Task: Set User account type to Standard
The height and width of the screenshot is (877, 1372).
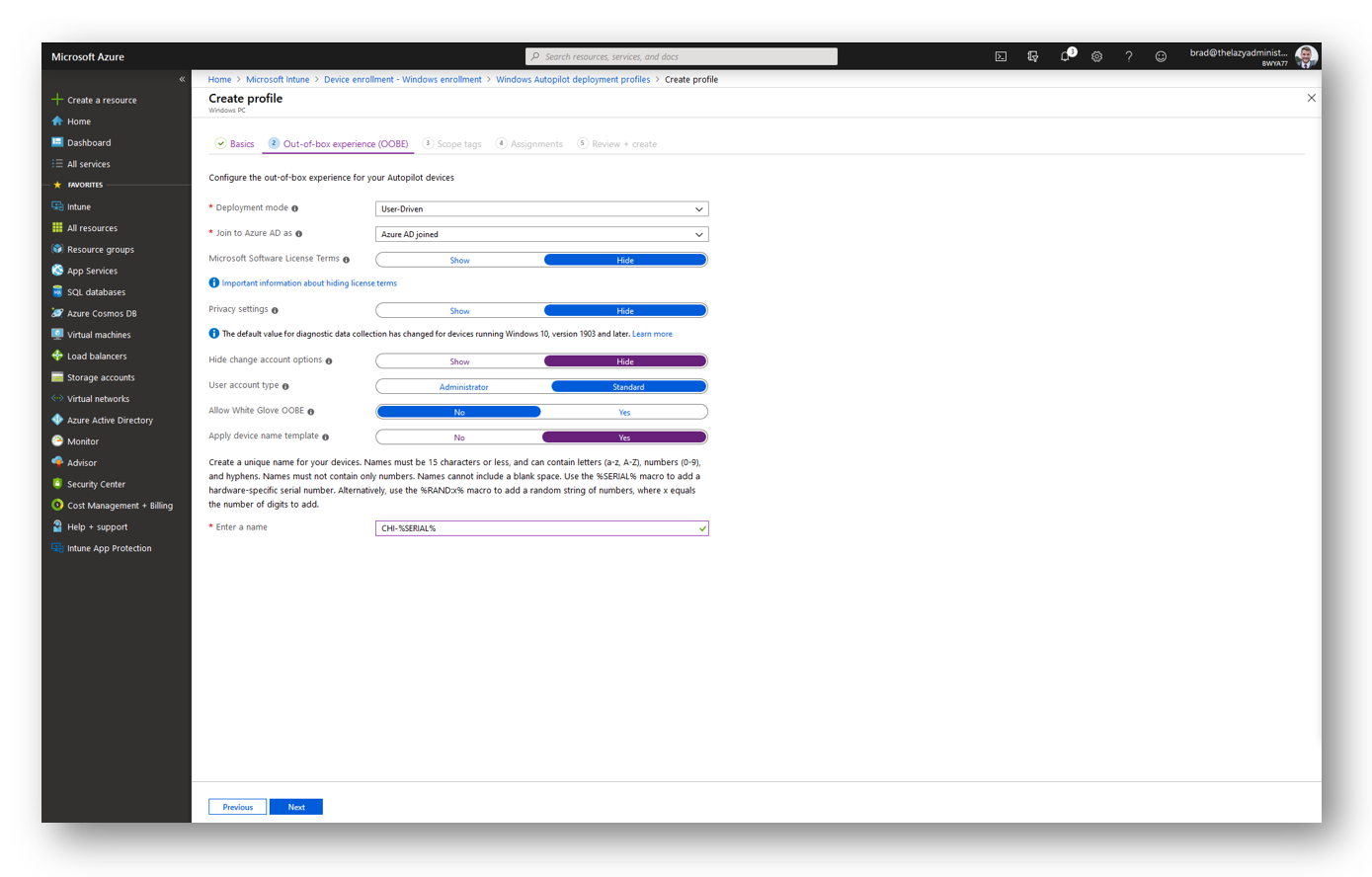Action: [x=628, y=387]
